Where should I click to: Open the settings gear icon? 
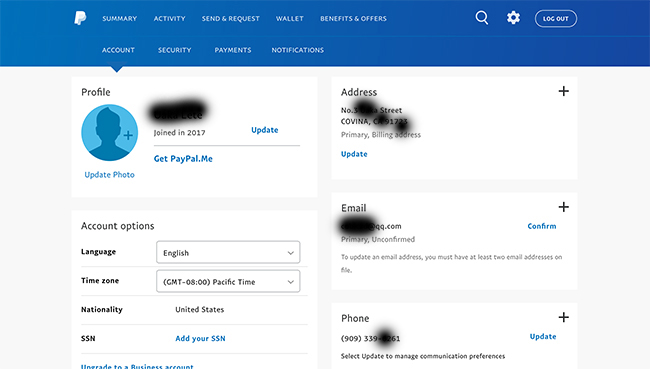click(x=513, y=18)
